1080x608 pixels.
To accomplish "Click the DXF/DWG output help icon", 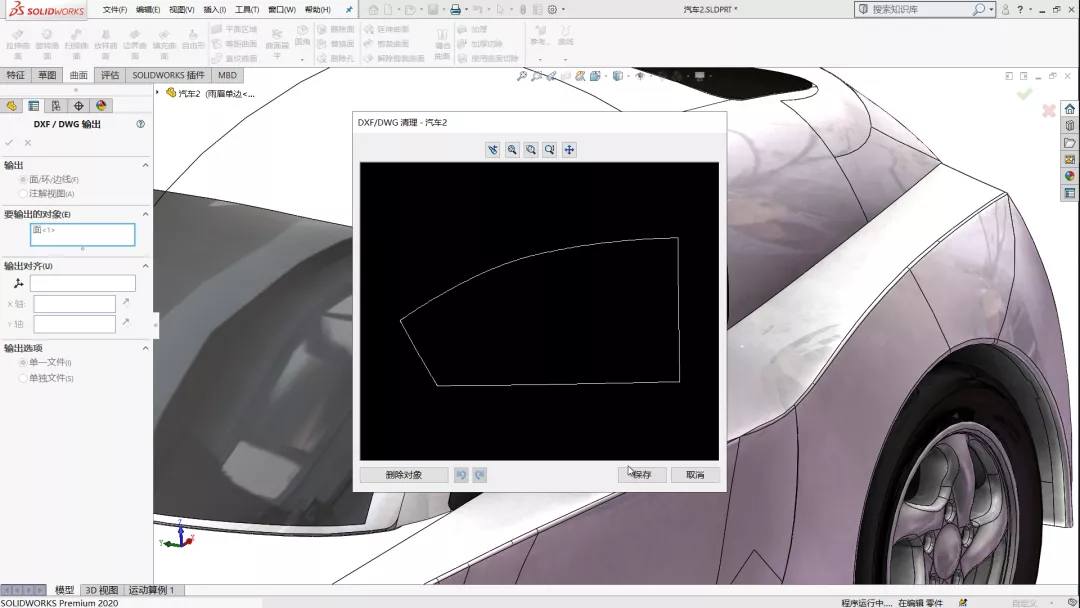I will pos(140,124).
